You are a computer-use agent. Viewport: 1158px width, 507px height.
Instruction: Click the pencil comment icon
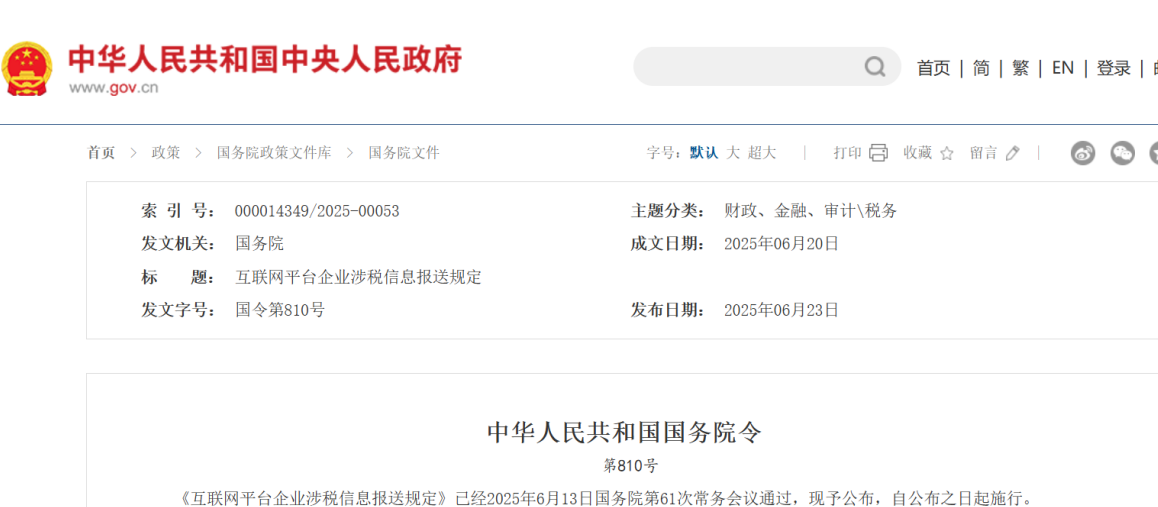(1012, 153)
